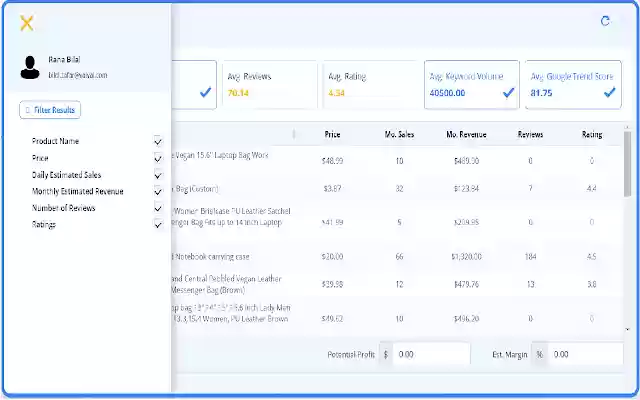Sort by Mo. Revenue column header
Screen dimensions: 640x400
(x=466, y=134)
